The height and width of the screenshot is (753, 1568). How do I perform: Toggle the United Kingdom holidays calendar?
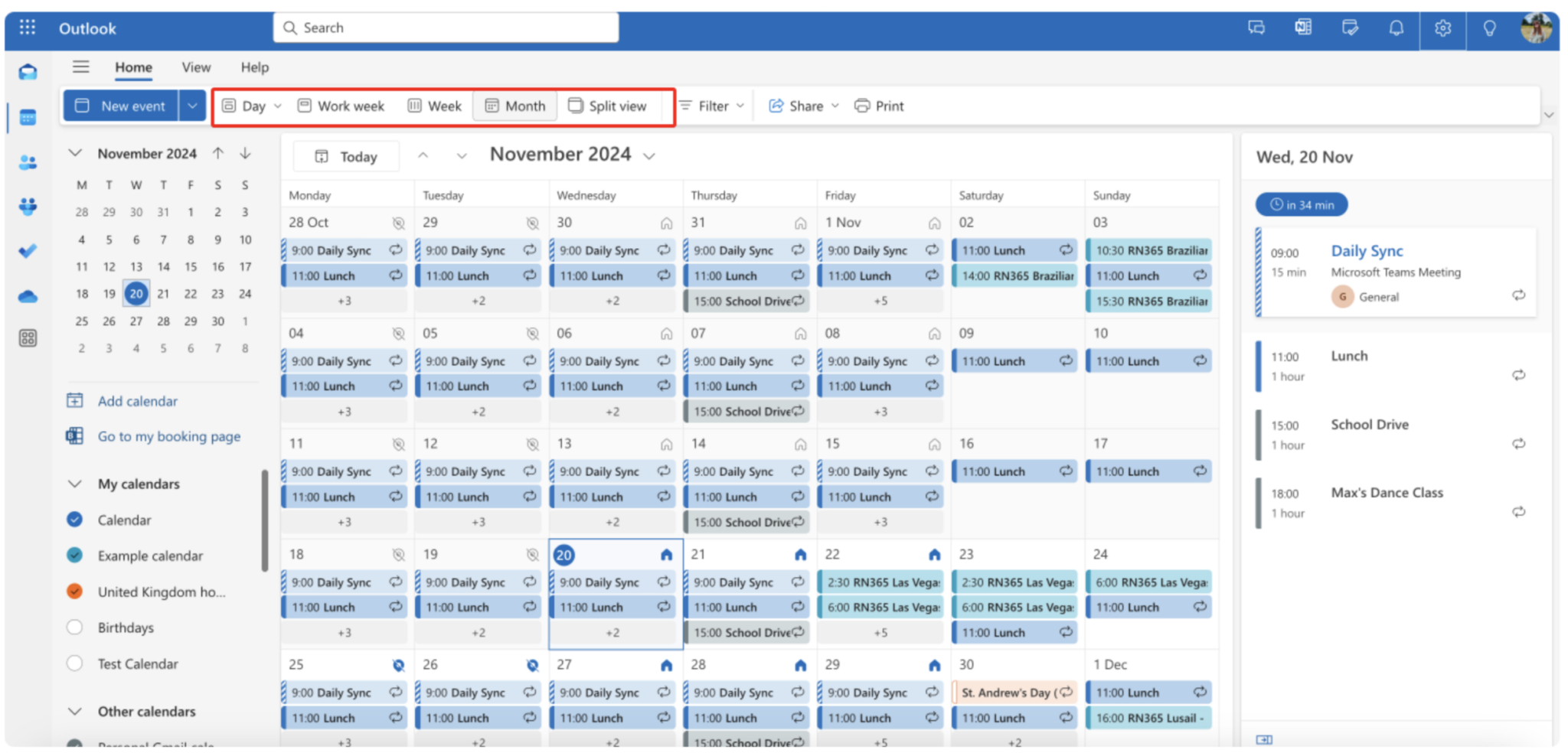click(75, 592)
